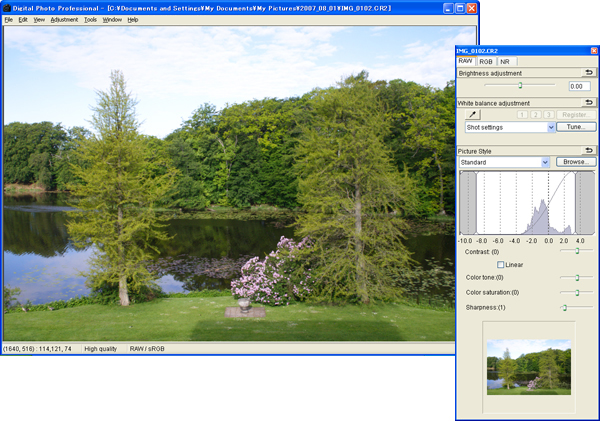The width and height of the screenshot is (600, 421).
Task: Click the preview thumbnail in the tool palette
Action: coord(528,365)
